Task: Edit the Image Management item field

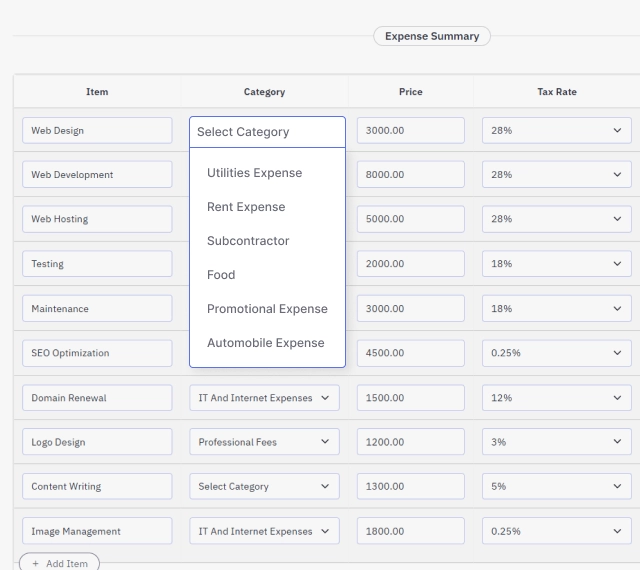Action: (x=97, y=531)
